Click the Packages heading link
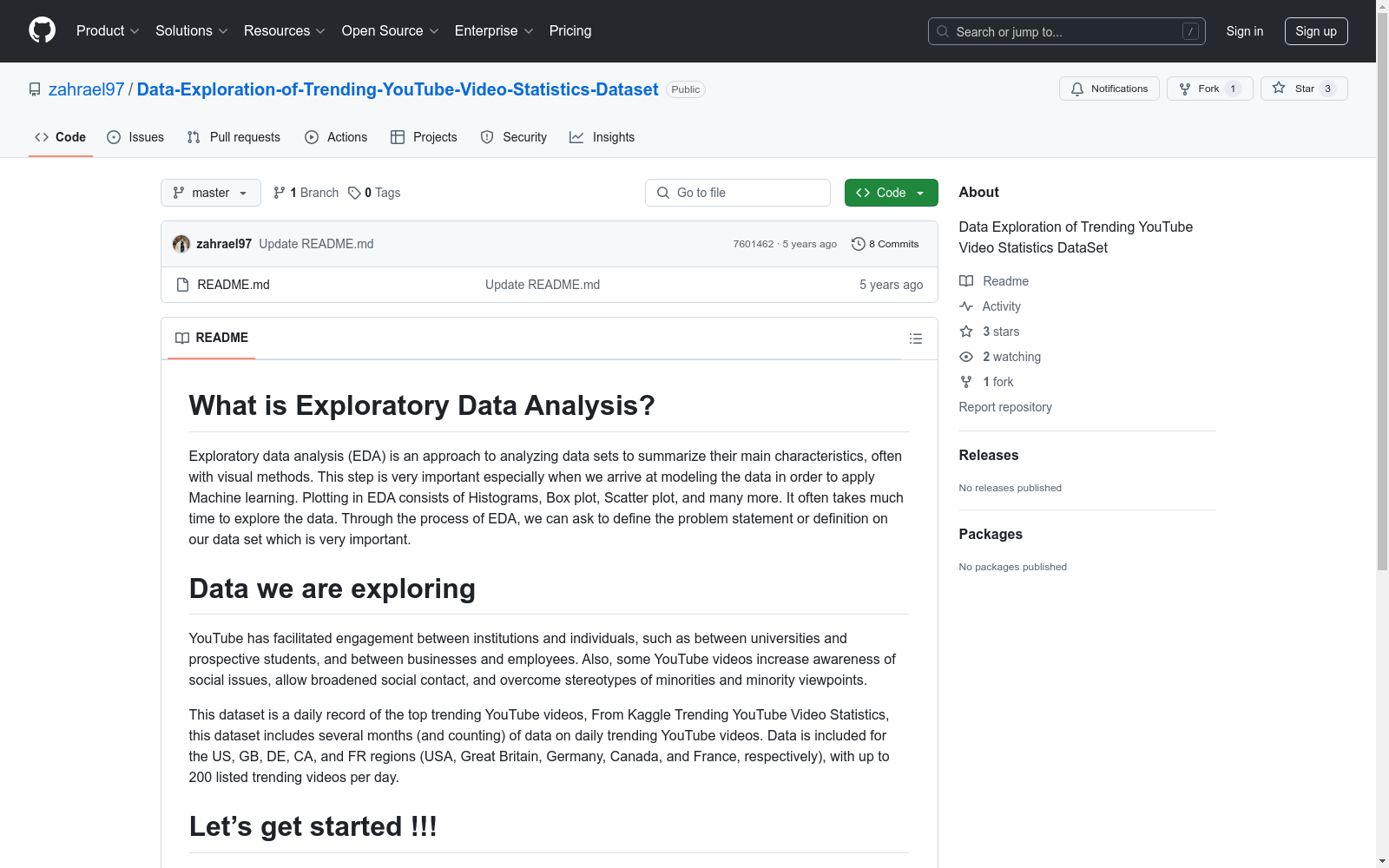 pos(991,534)
